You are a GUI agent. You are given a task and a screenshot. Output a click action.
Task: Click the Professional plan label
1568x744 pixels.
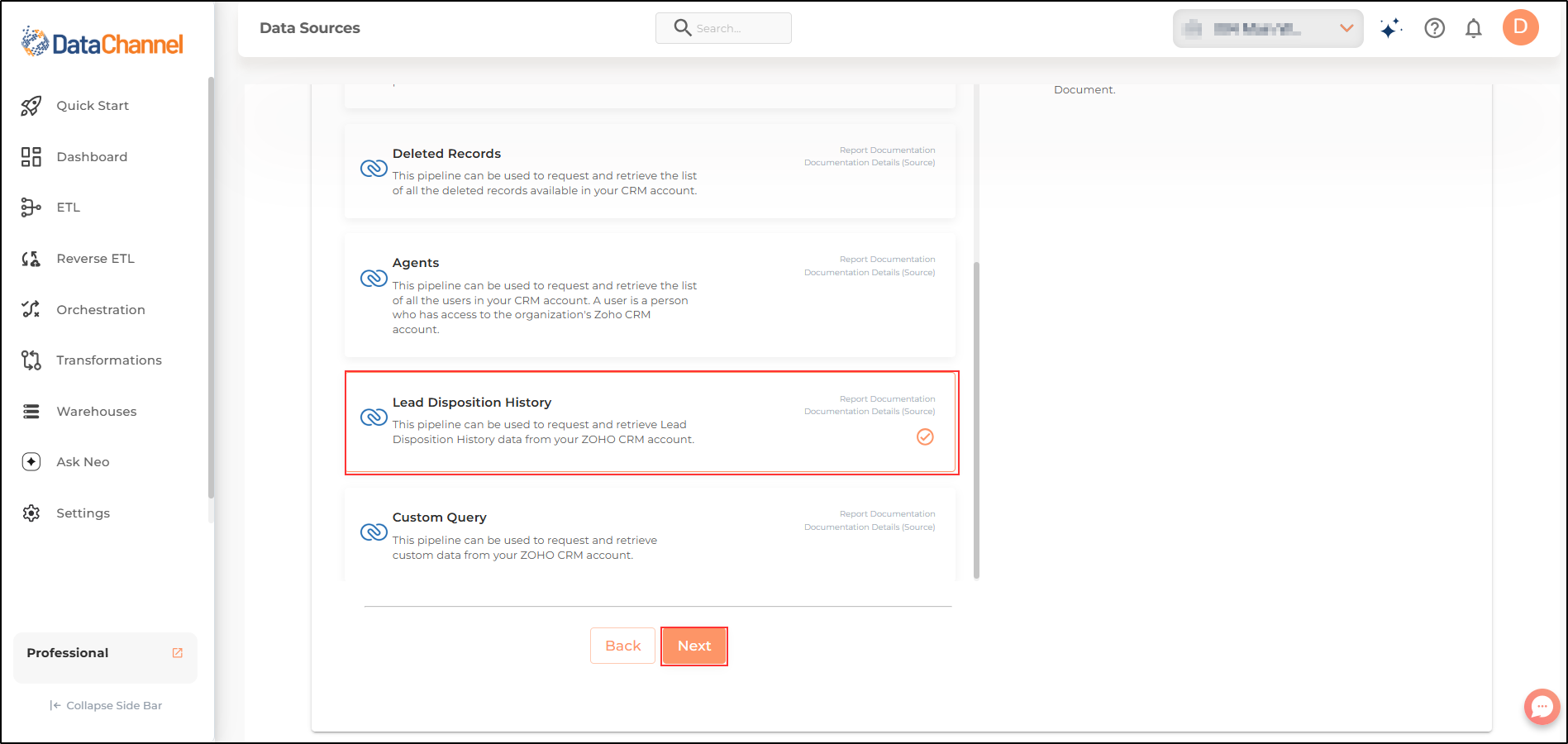coord(68,653)
